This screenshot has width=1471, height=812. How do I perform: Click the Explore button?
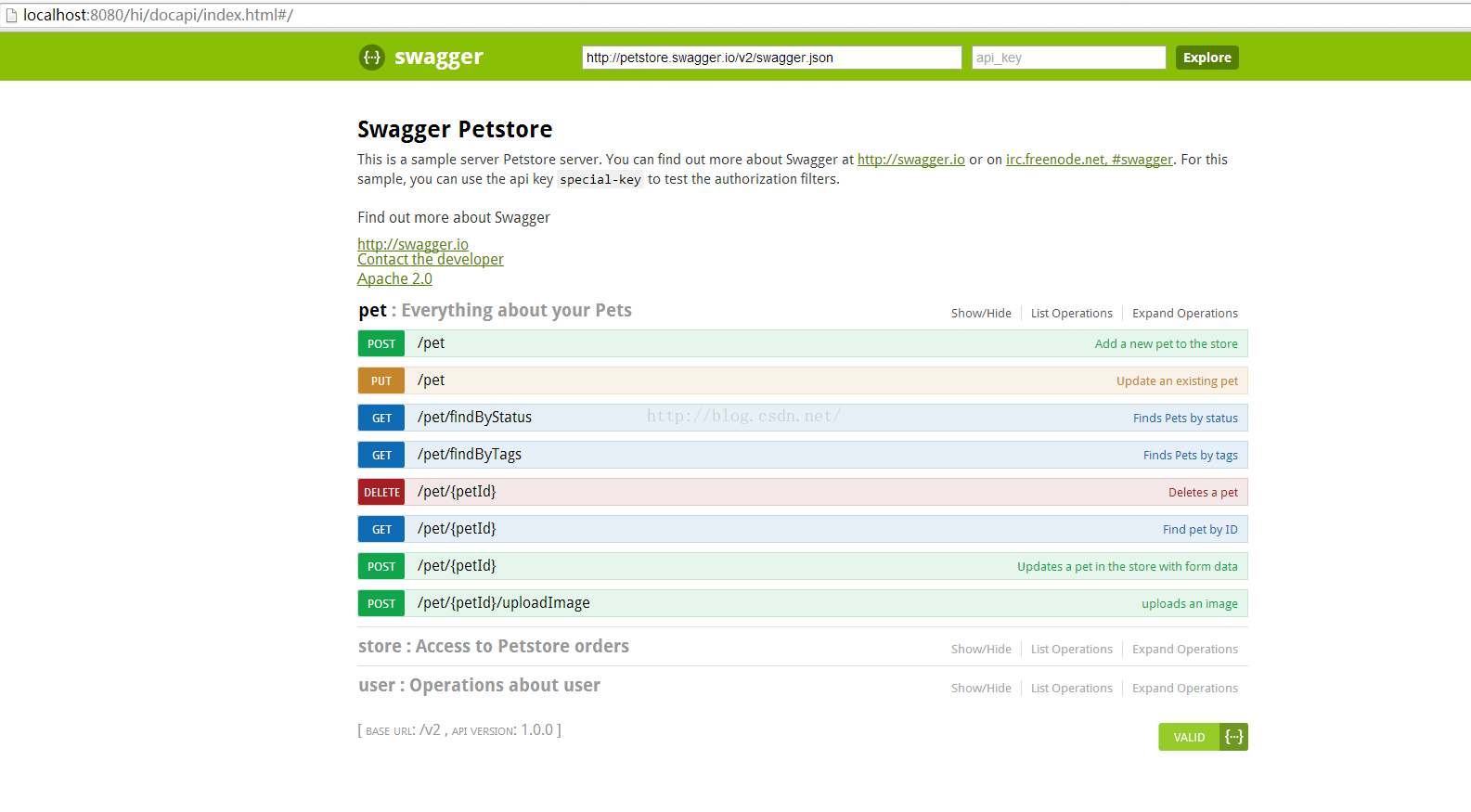pos(1207,58)
